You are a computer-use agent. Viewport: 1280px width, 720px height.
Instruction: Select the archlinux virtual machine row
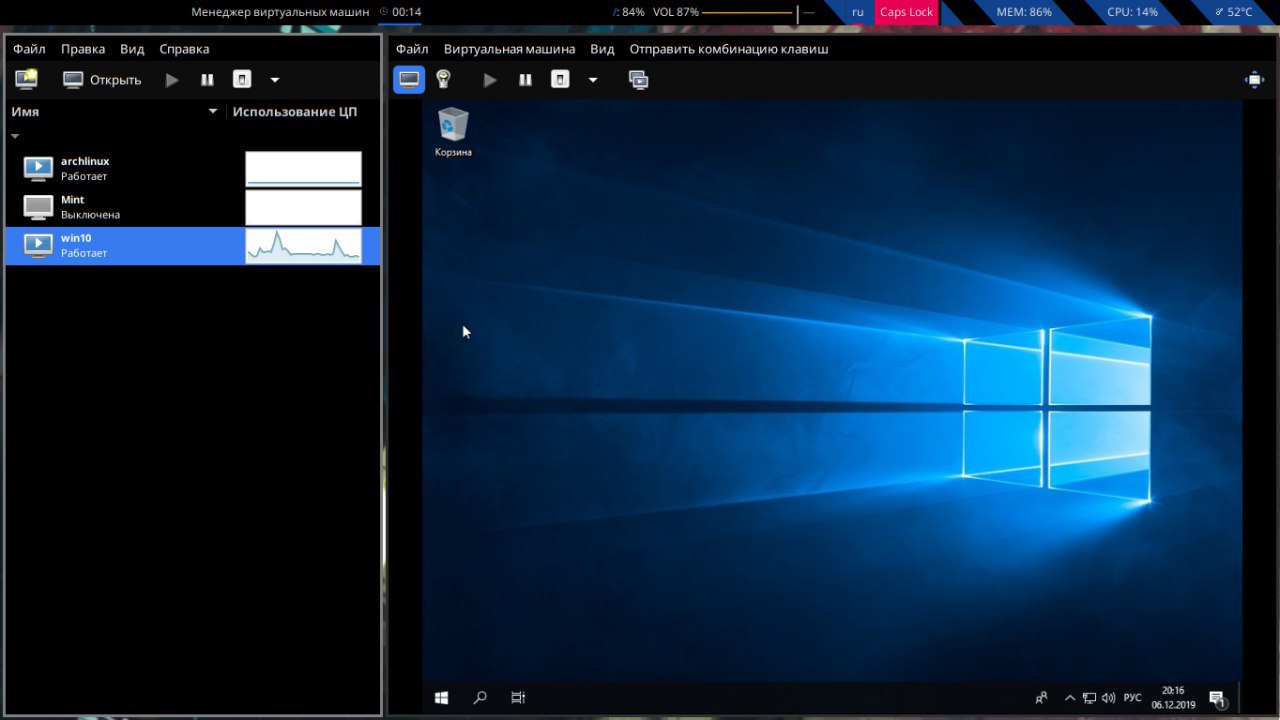(192, 169)
